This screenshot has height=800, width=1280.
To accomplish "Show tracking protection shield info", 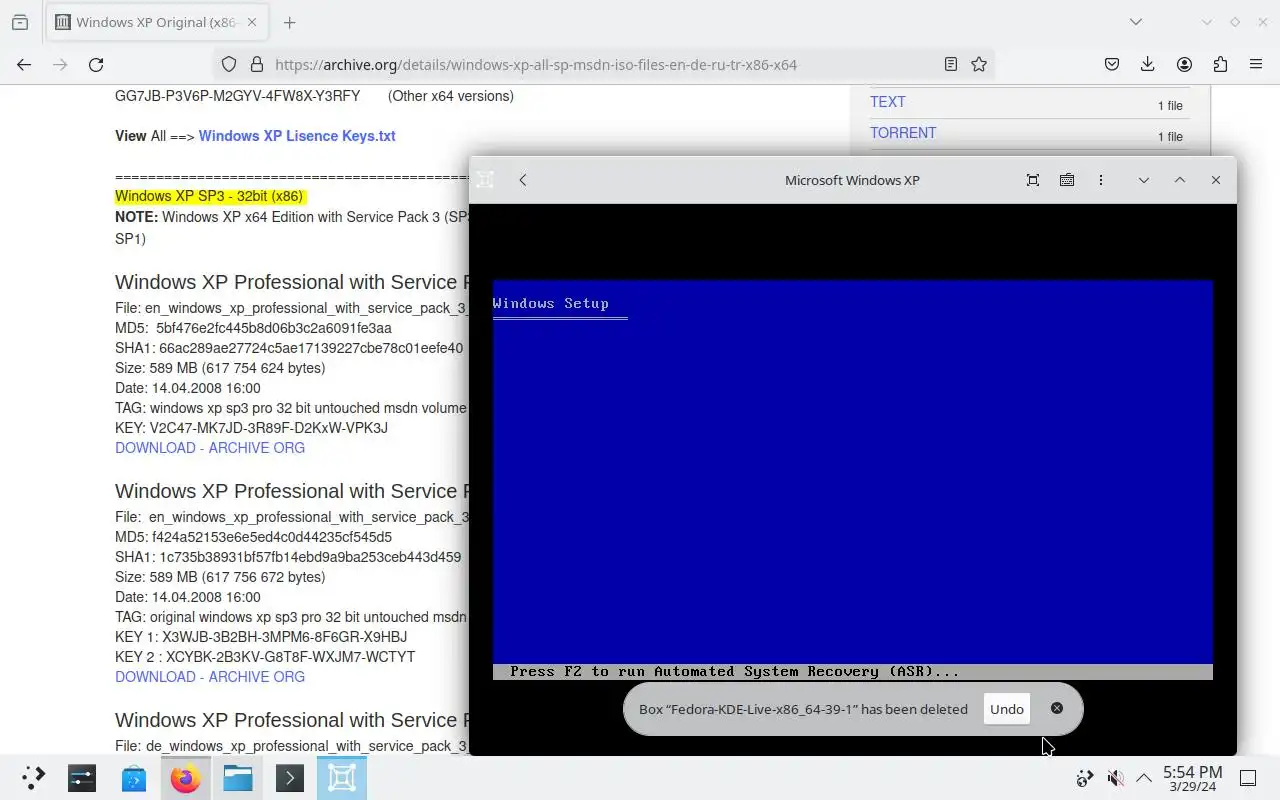I will coord(229,64).
